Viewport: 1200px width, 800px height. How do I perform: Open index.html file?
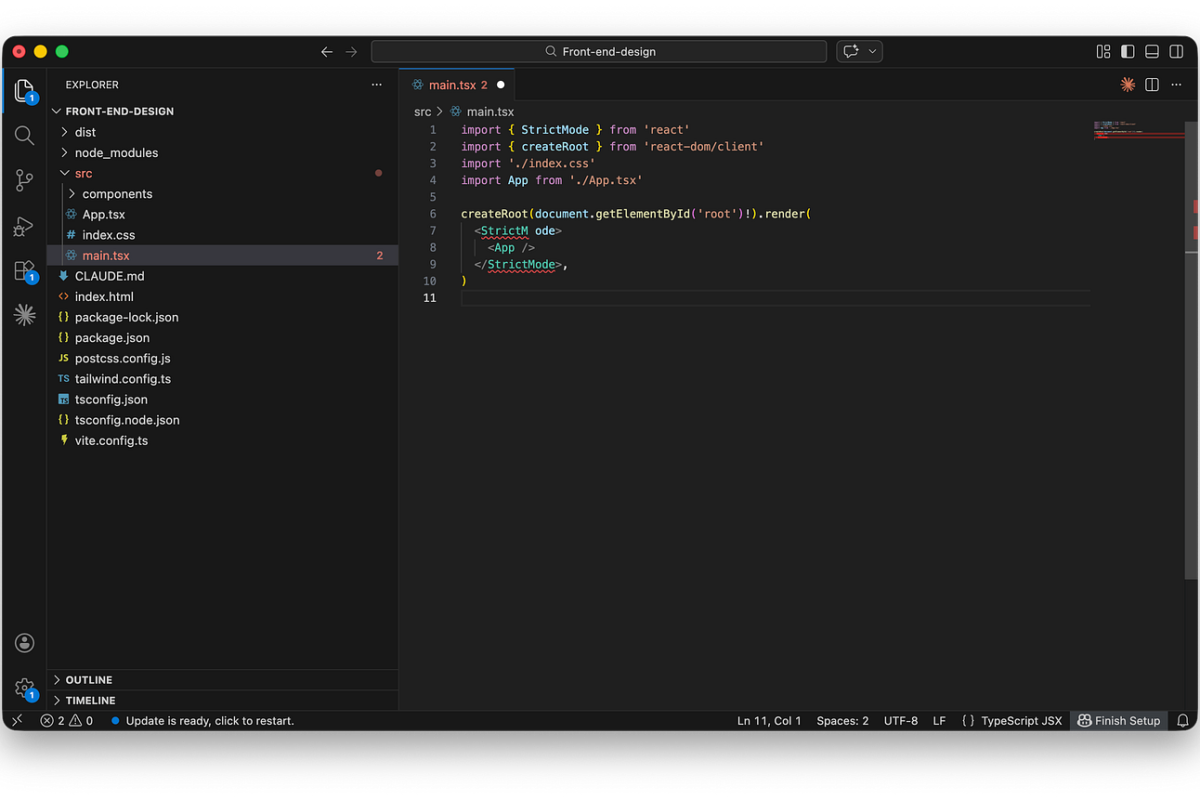tap(104, 296)
